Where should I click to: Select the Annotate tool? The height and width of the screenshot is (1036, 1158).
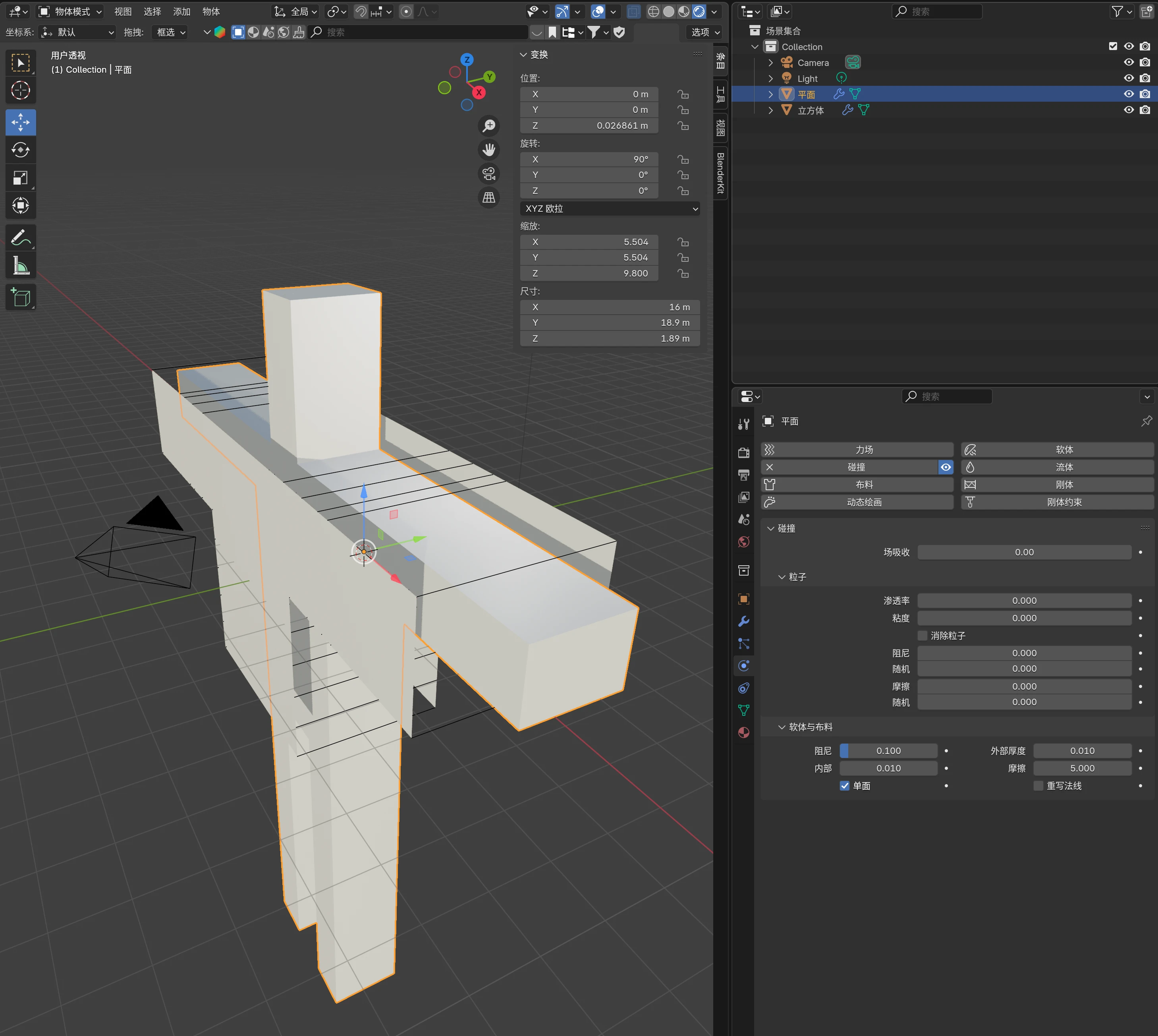(21, 238)
